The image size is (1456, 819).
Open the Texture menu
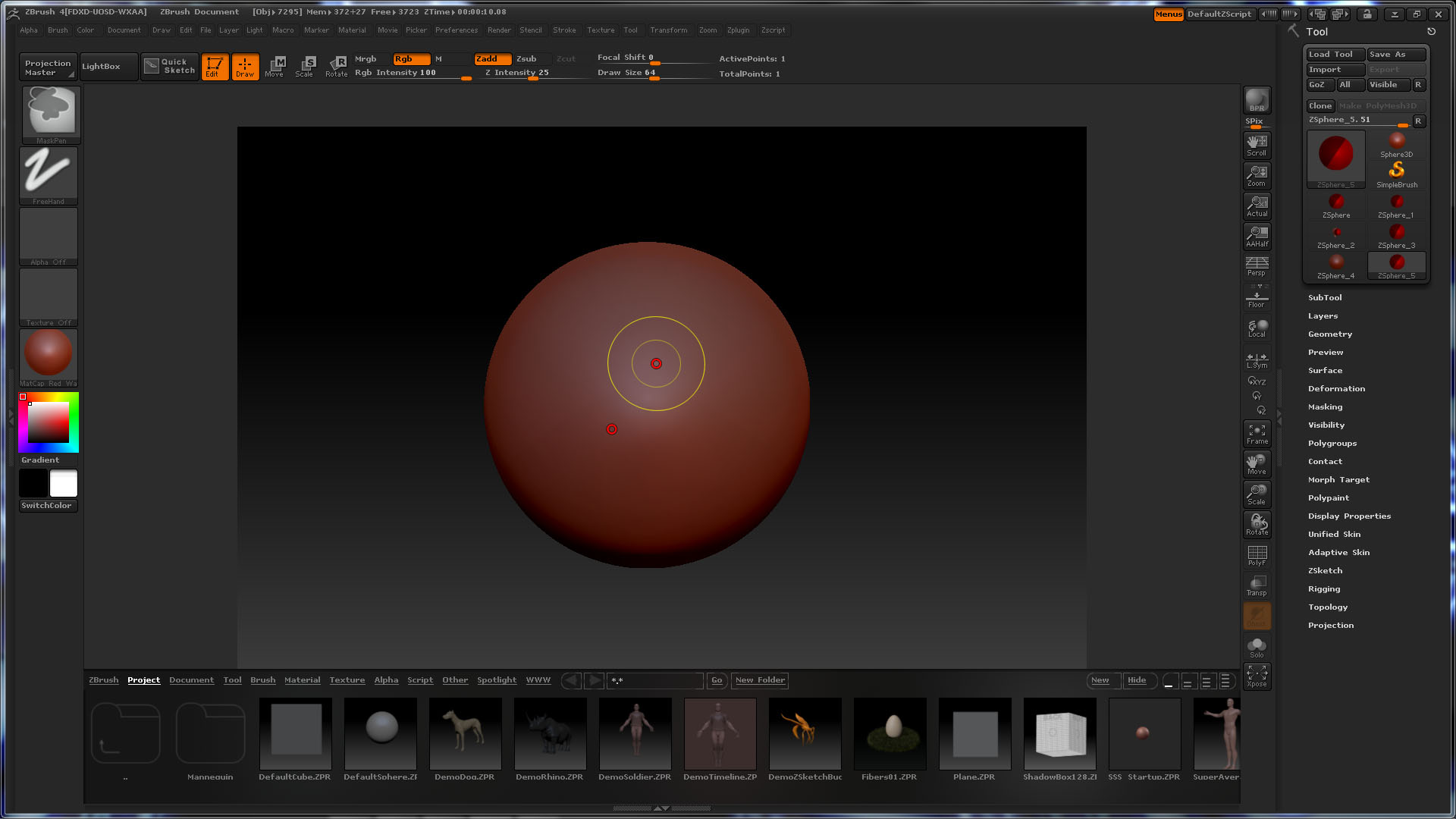pos(601,30)
